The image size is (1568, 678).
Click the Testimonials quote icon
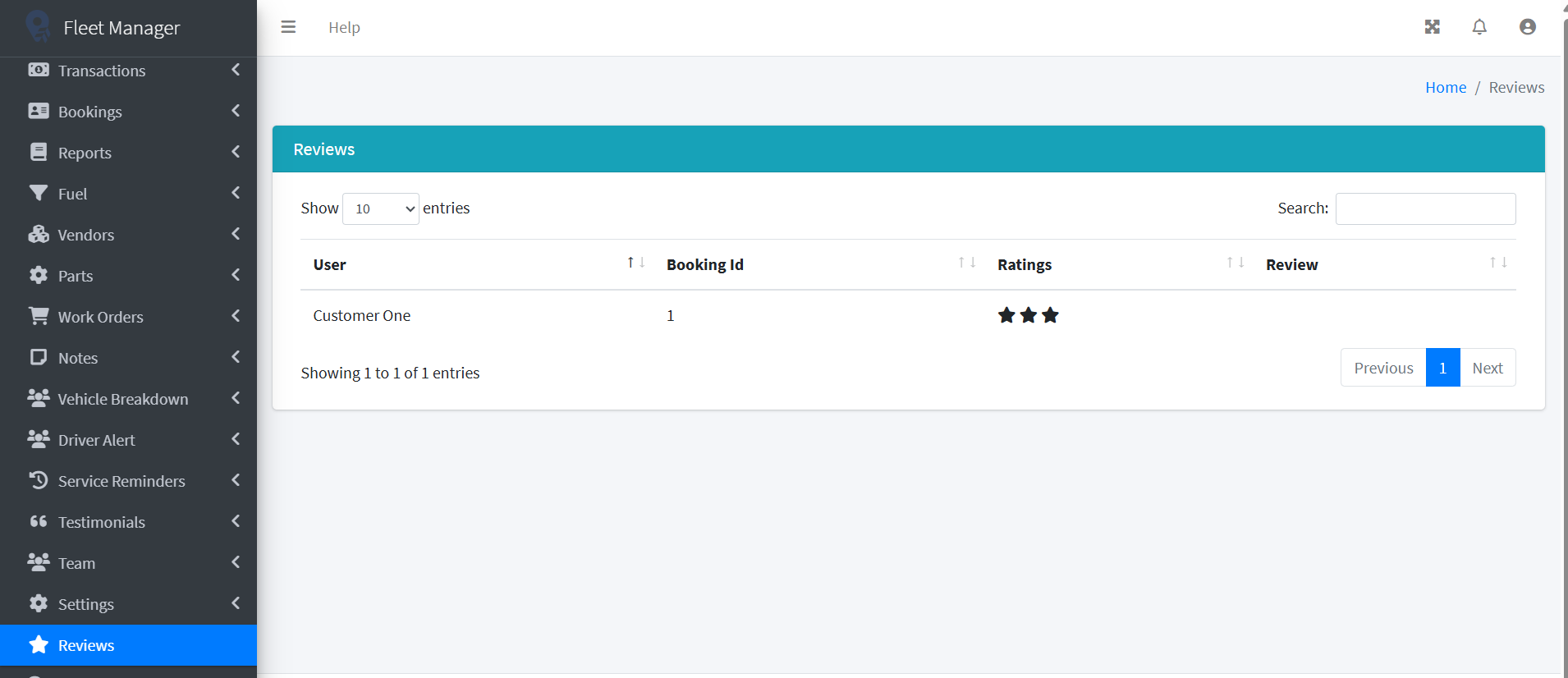39,521
